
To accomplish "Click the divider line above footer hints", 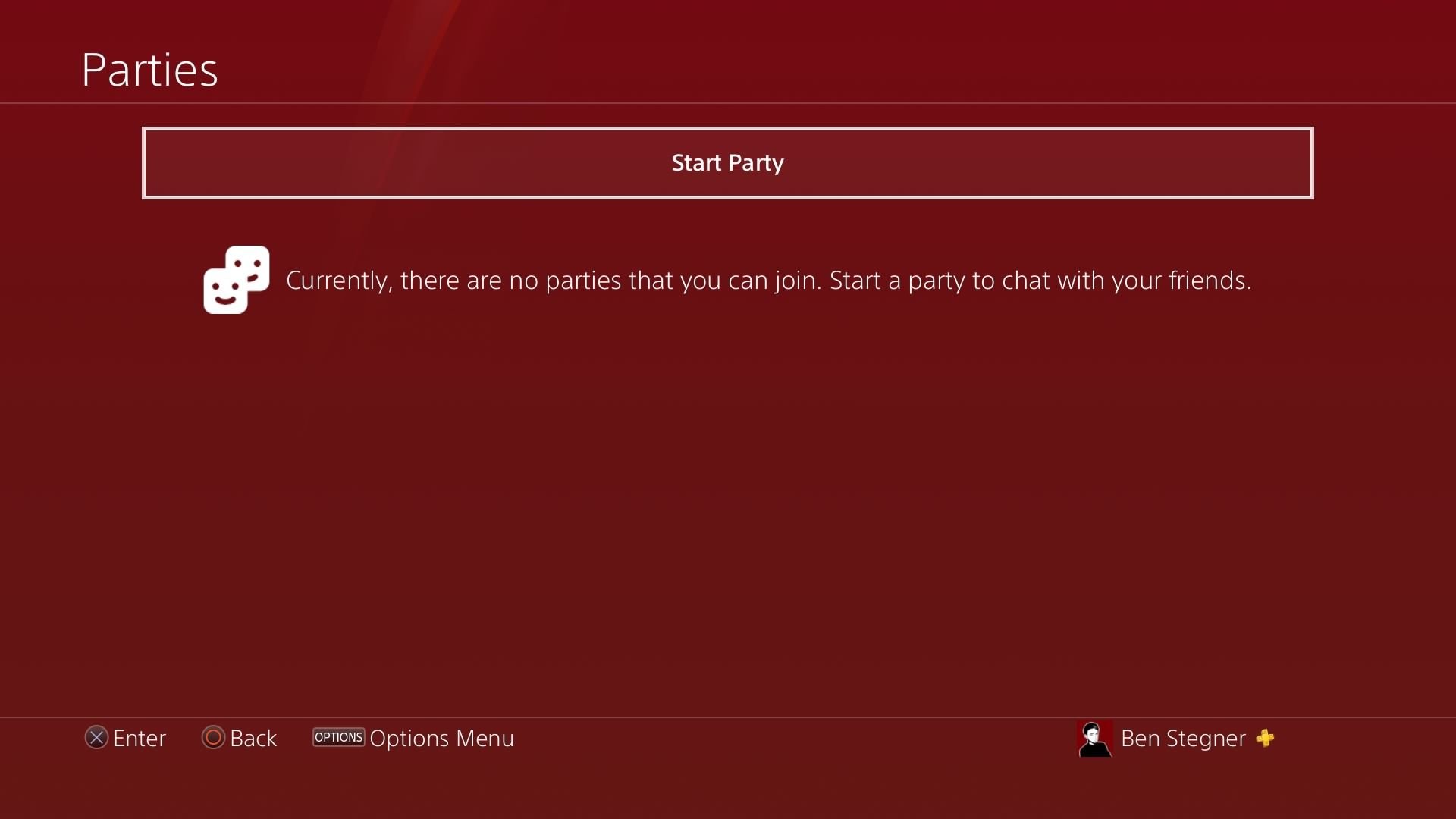I will click(728, 717).
